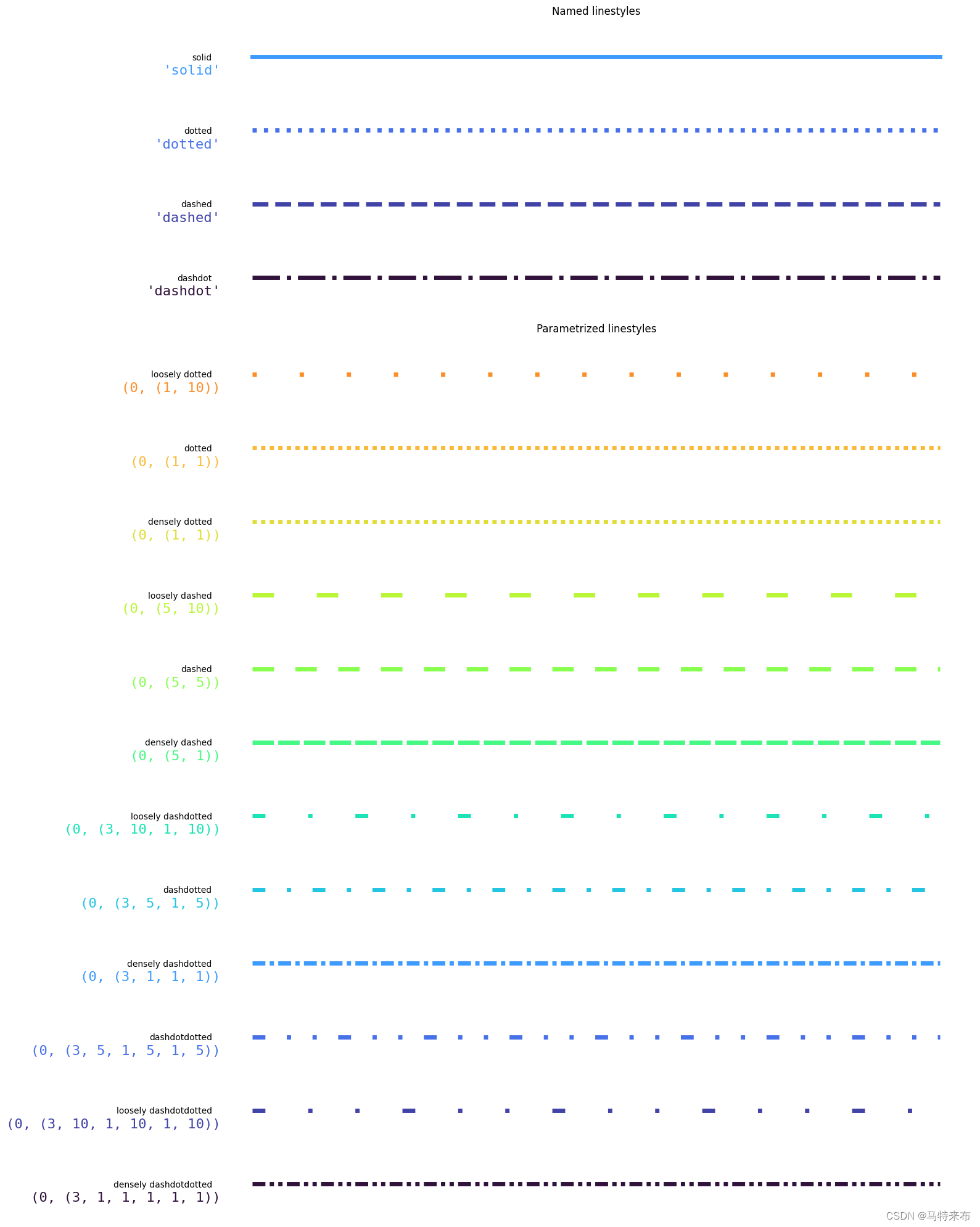
Task: Click the 'densely dashdotted' label
Action: pos(169,964)
